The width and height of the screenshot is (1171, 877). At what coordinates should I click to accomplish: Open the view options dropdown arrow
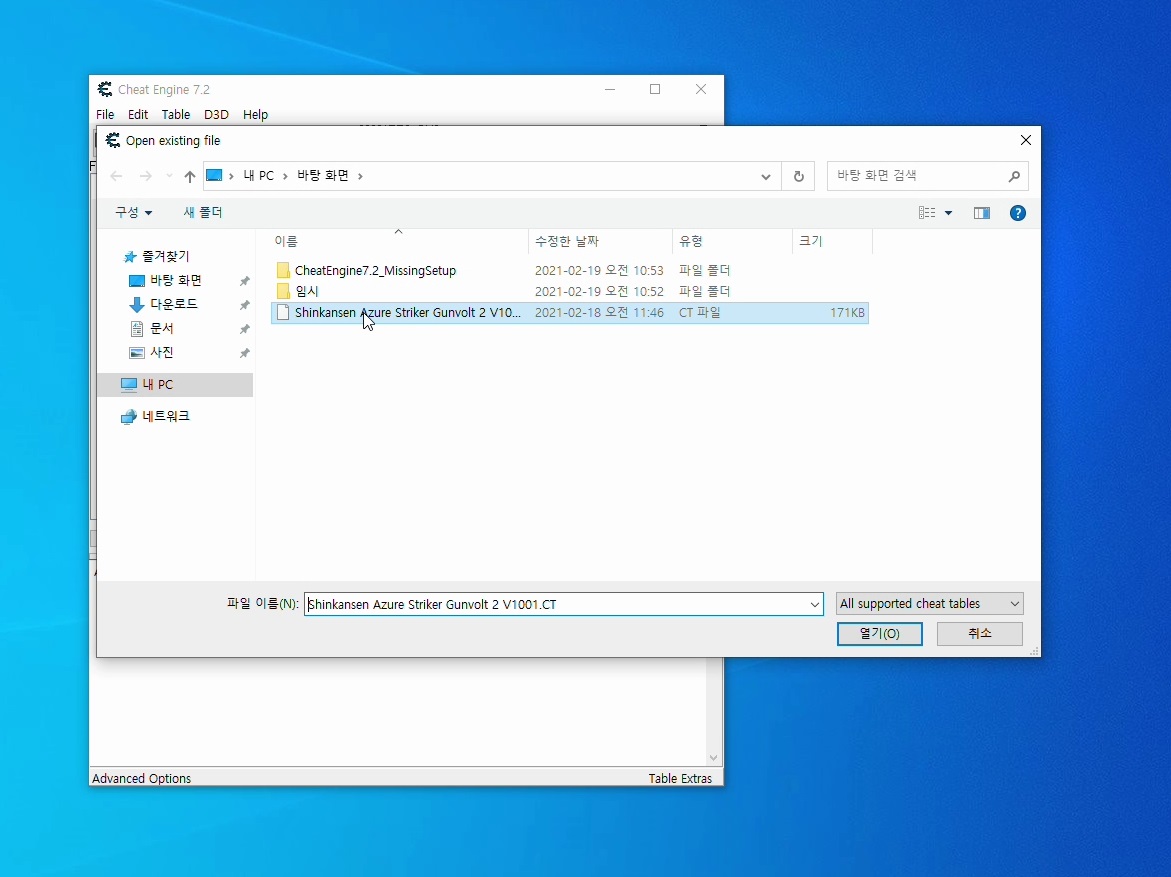click(948, 214)
